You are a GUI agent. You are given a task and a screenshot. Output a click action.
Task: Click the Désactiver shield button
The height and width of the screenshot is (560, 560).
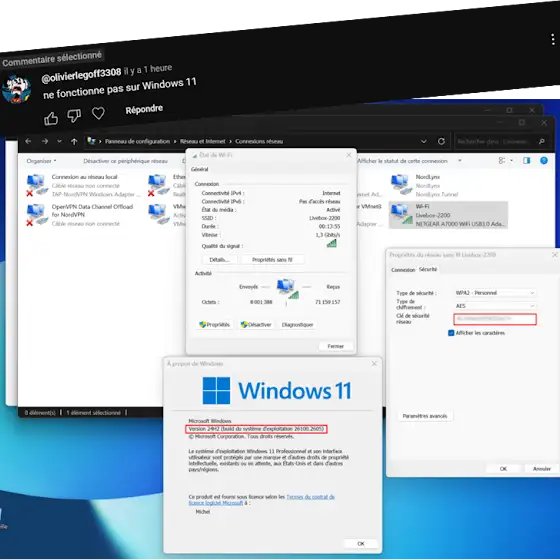(256, 325)
